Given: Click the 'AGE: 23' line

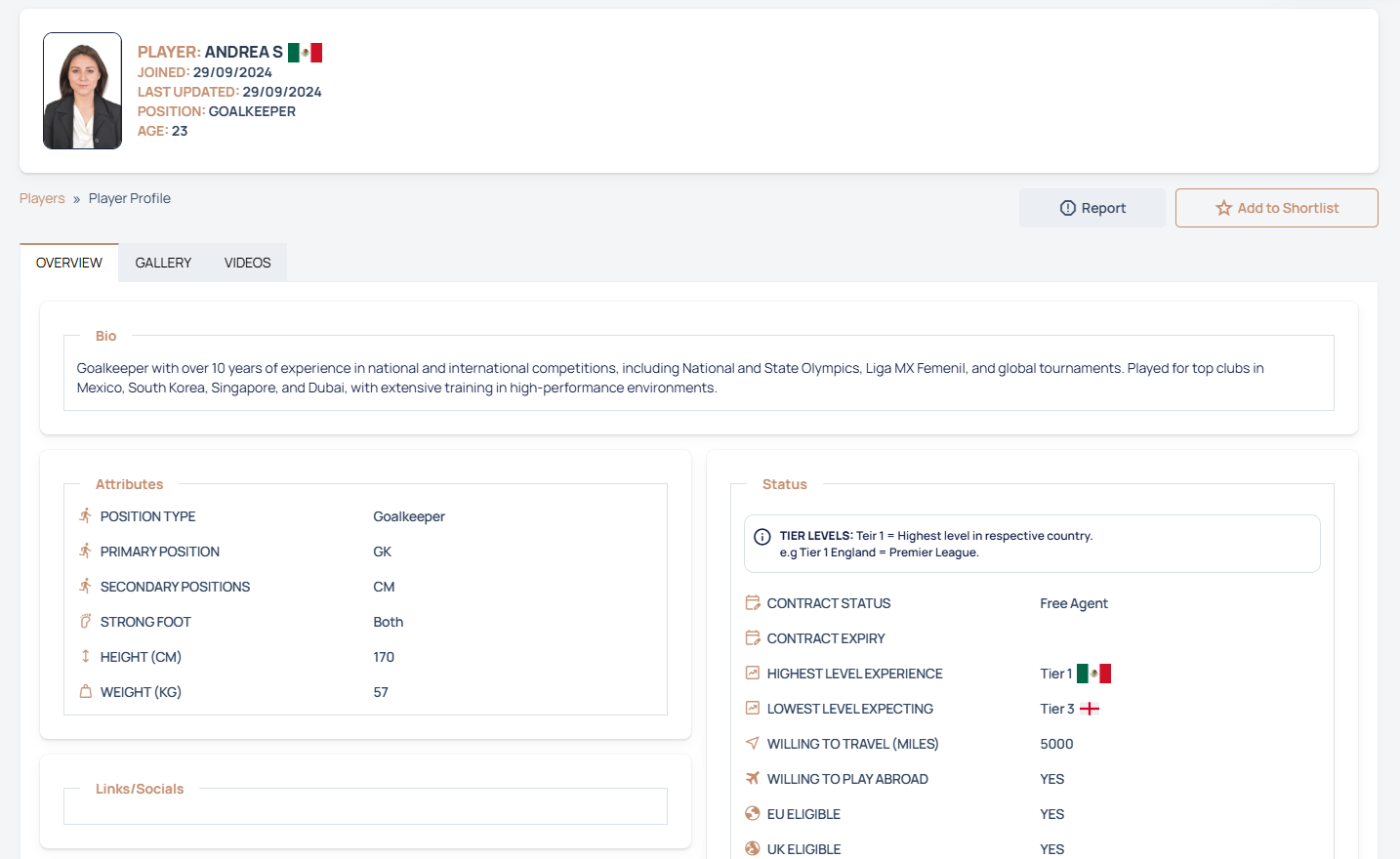Looking at the screenshot, I should click(x=163, y=131).
